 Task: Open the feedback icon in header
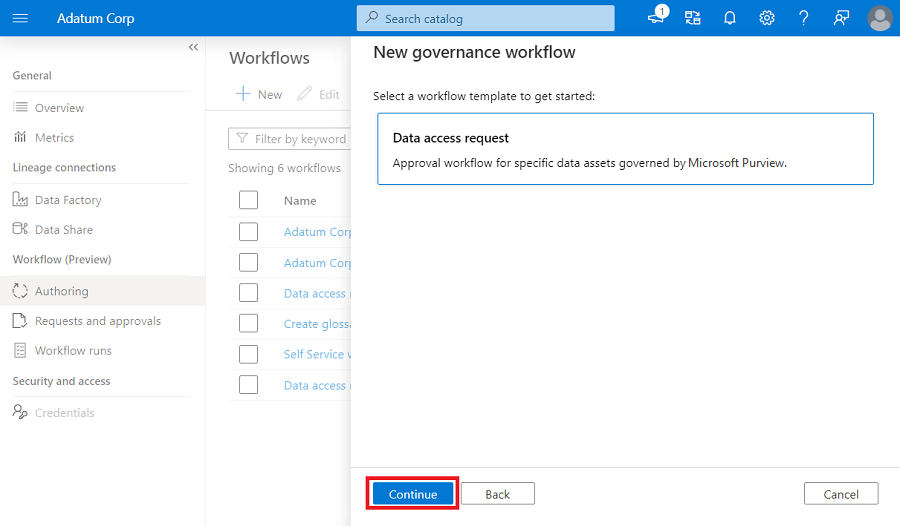click(x=841, y=18)
